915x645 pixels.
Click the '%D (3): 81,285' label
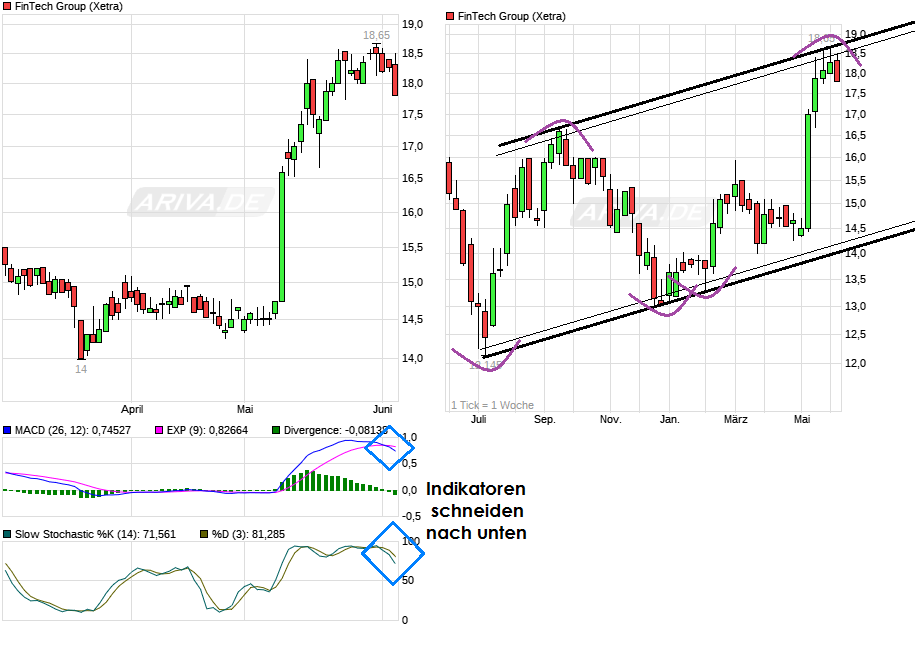tap(249, 534)
